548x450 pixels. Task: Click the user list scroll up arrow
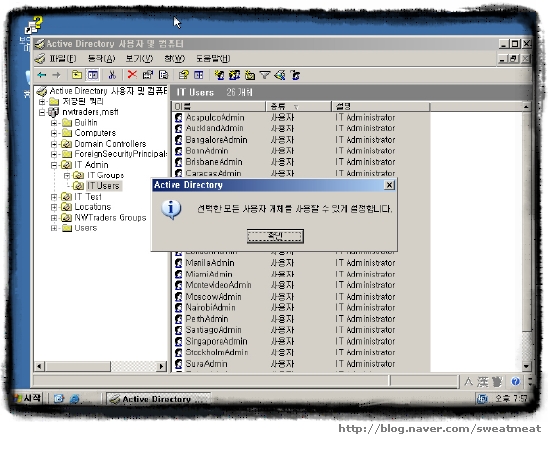526,106
